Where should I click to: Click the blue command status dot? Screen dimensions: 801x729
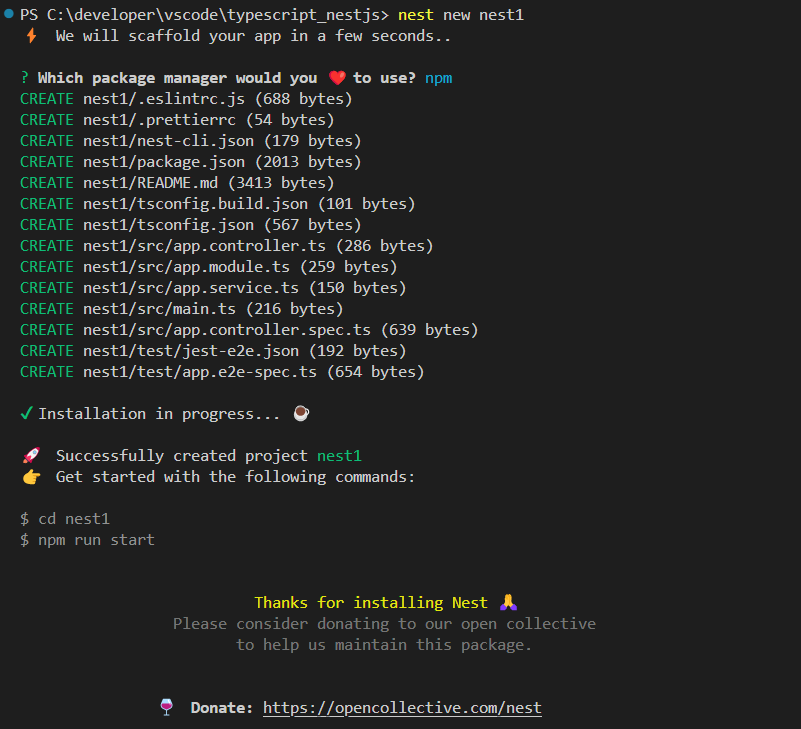pos(9,14)
